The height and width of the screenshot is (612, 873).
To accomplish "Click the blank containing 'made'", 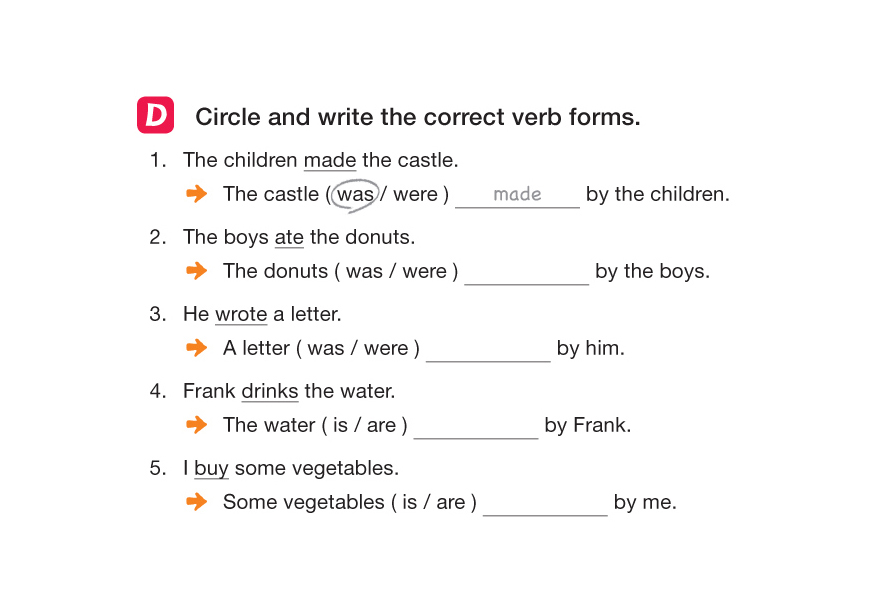I will click(517, 195).
